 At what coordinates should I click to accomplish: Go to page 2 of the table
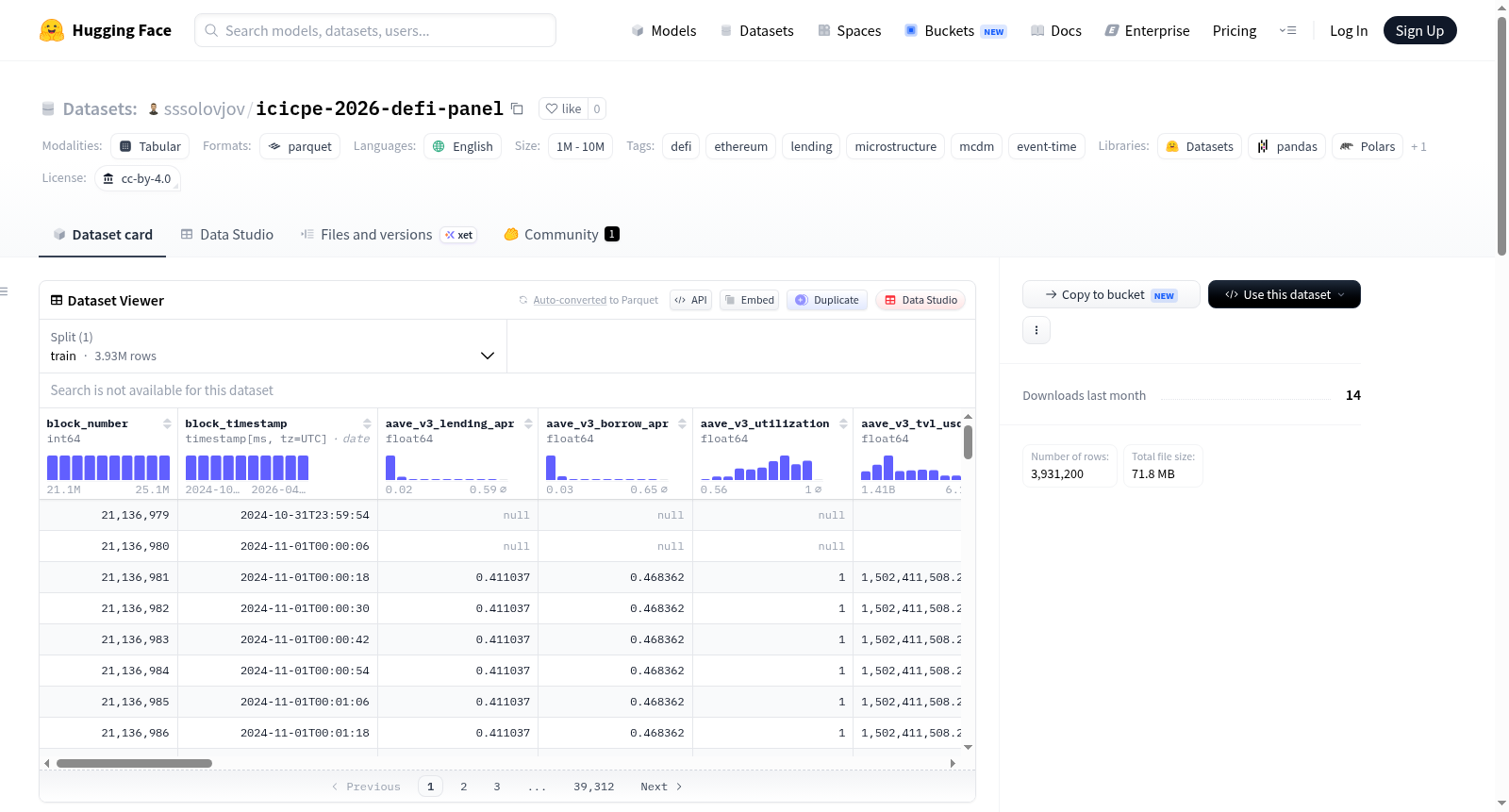click(x=464, y=787)
